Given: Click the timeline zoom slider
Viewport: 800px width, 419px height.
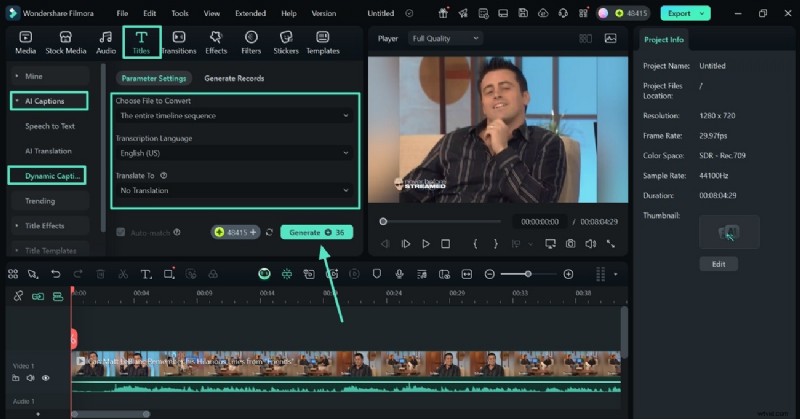Looking at the screenshot, I should 529,274.
